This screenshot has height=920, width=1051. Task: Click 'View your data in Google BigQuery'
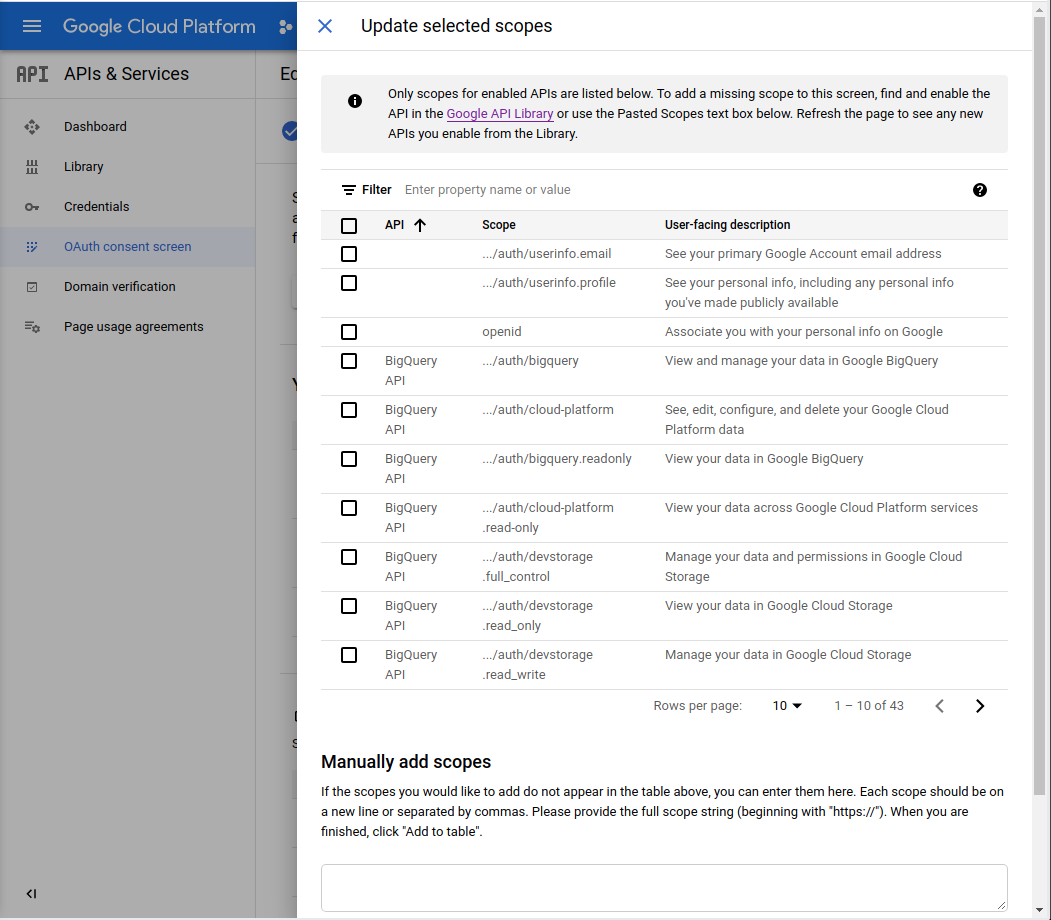pyautogui.click(x=763, y=459)
